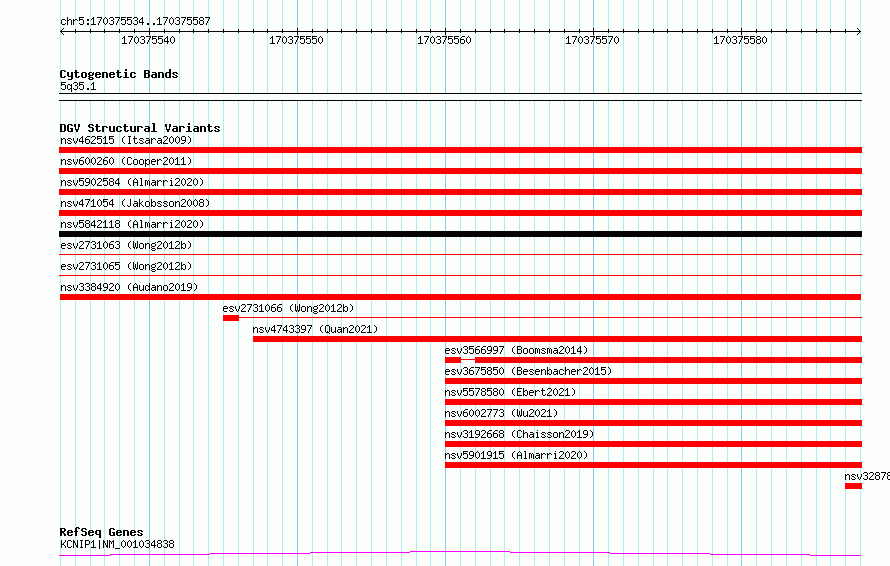The width and height of the screenshot is (890, 566).
Task: Click the short red block under esv2731066
Action: click(x=231, y=318)
